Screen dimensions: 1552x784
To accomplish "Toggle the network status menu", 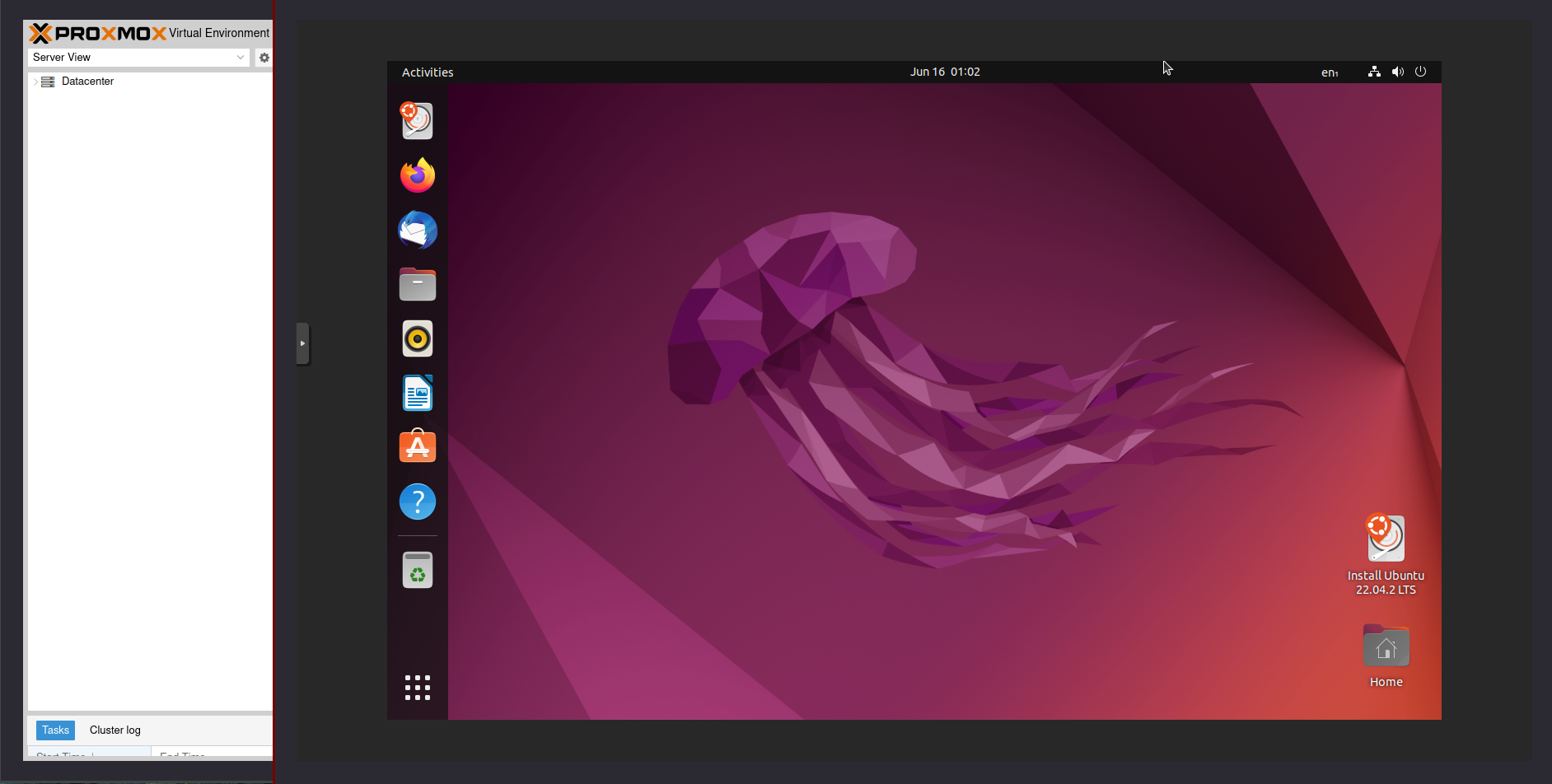I will tap(1373, 72).
